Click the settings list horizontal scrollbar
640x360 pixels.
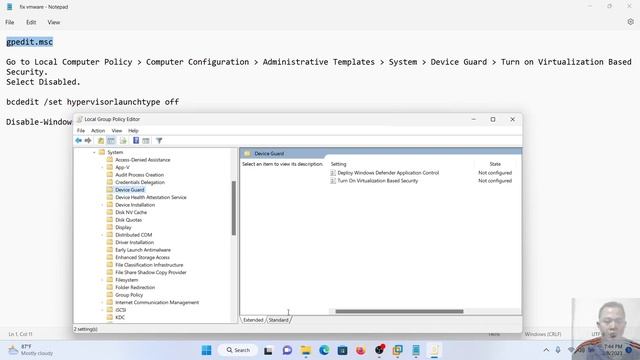399,311
